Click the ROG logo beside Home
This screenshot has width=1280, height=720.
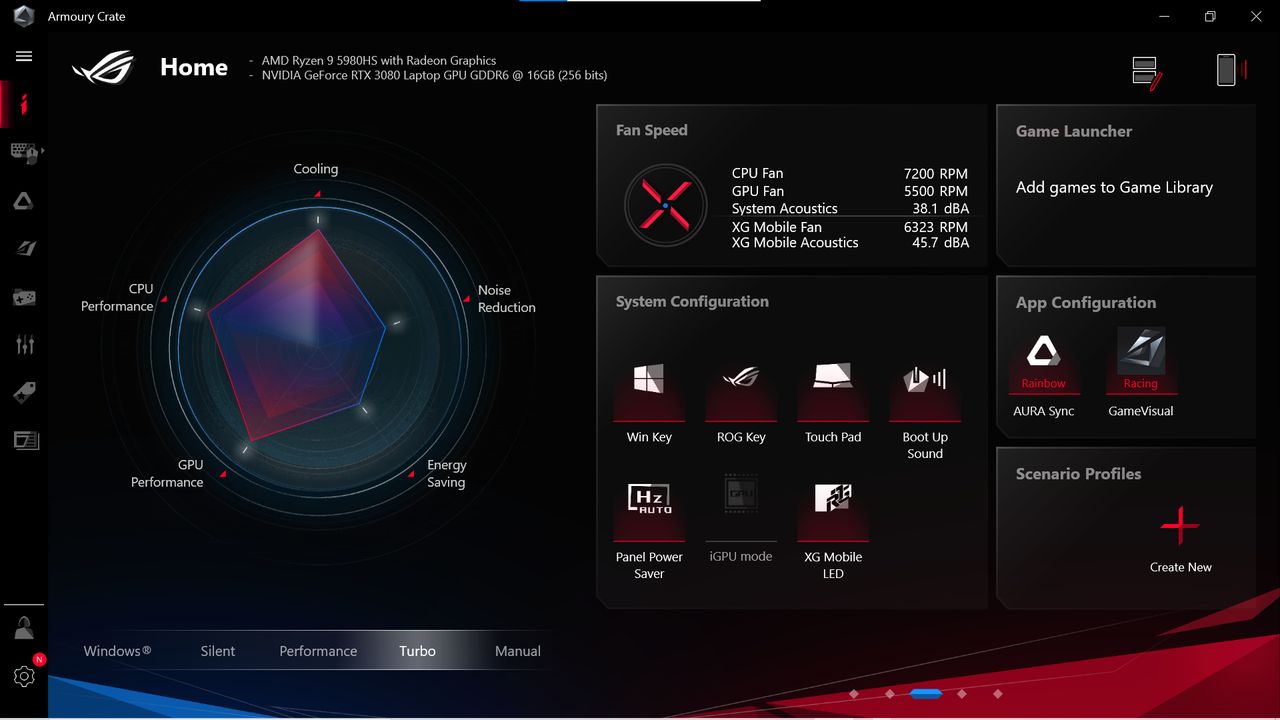coord(104,67)
